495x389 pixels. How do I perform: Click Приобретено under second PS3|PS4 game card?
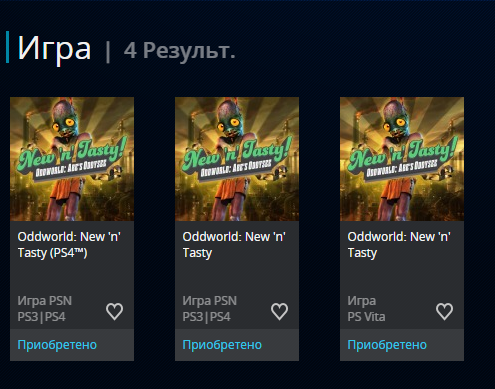[222, 345]
